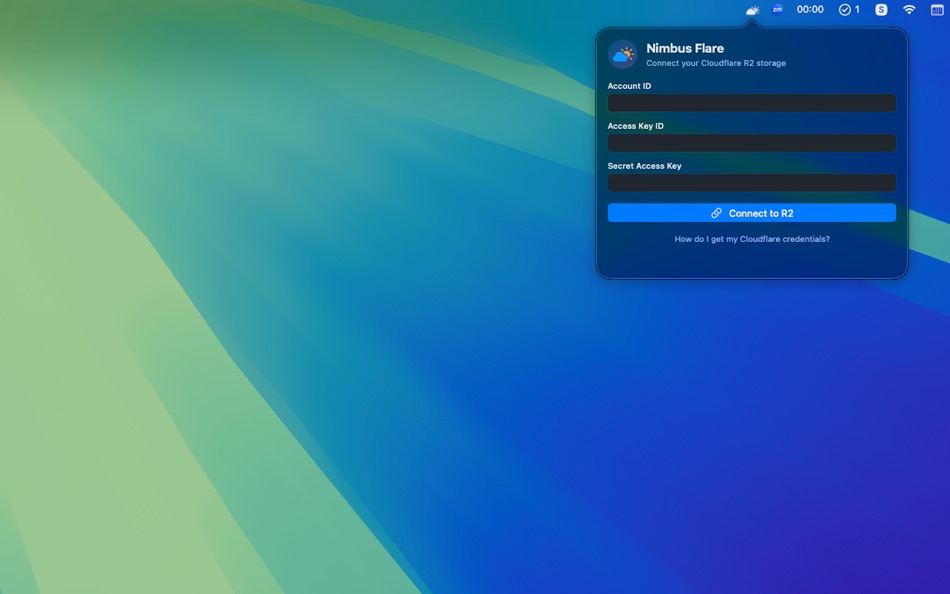Click the Account ID input field
Screen dimensions: 950x594
pos(752,103)
